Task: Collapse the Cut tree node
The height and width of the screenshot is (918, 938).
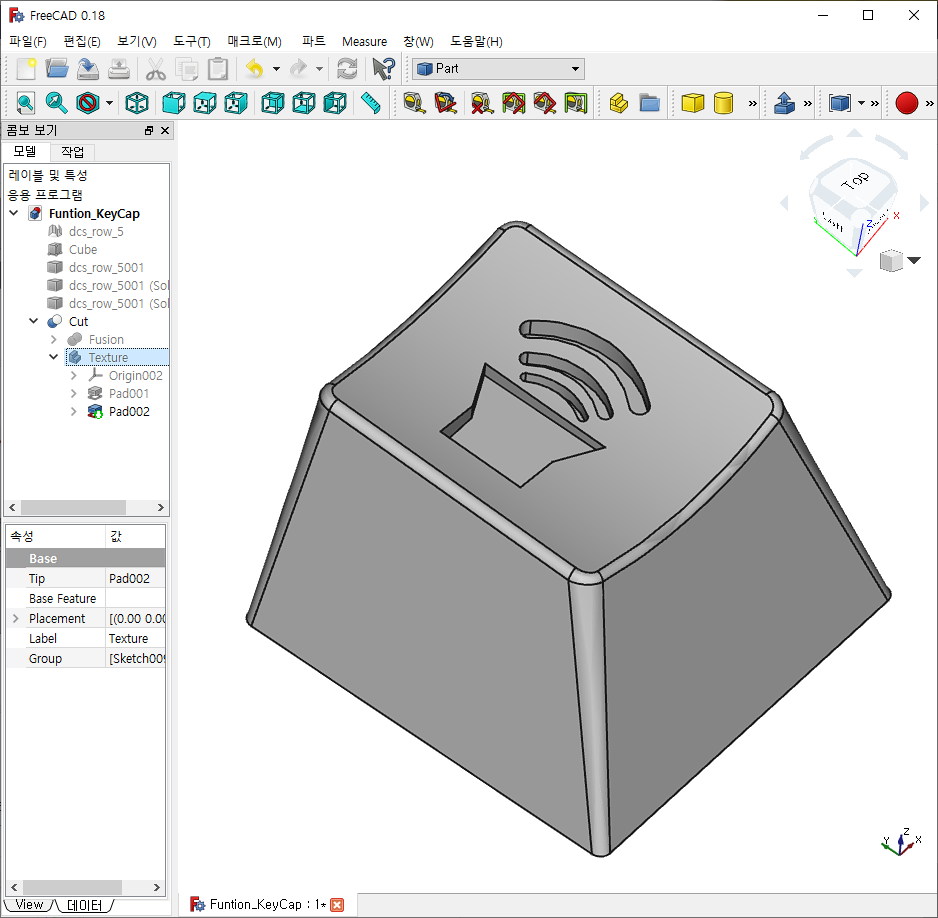Action: pyautogui.click(x=34, y=321)
